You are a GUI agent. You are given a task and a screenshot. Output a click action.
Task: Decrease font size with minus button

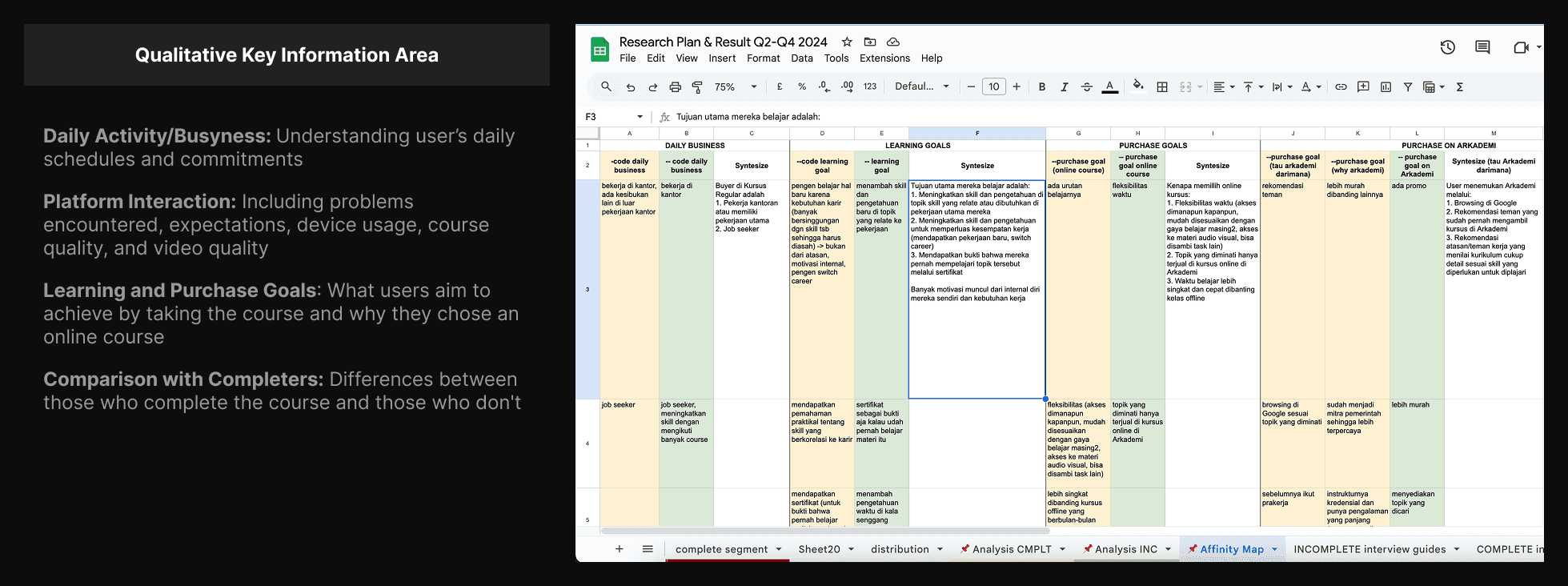[971, 86]
